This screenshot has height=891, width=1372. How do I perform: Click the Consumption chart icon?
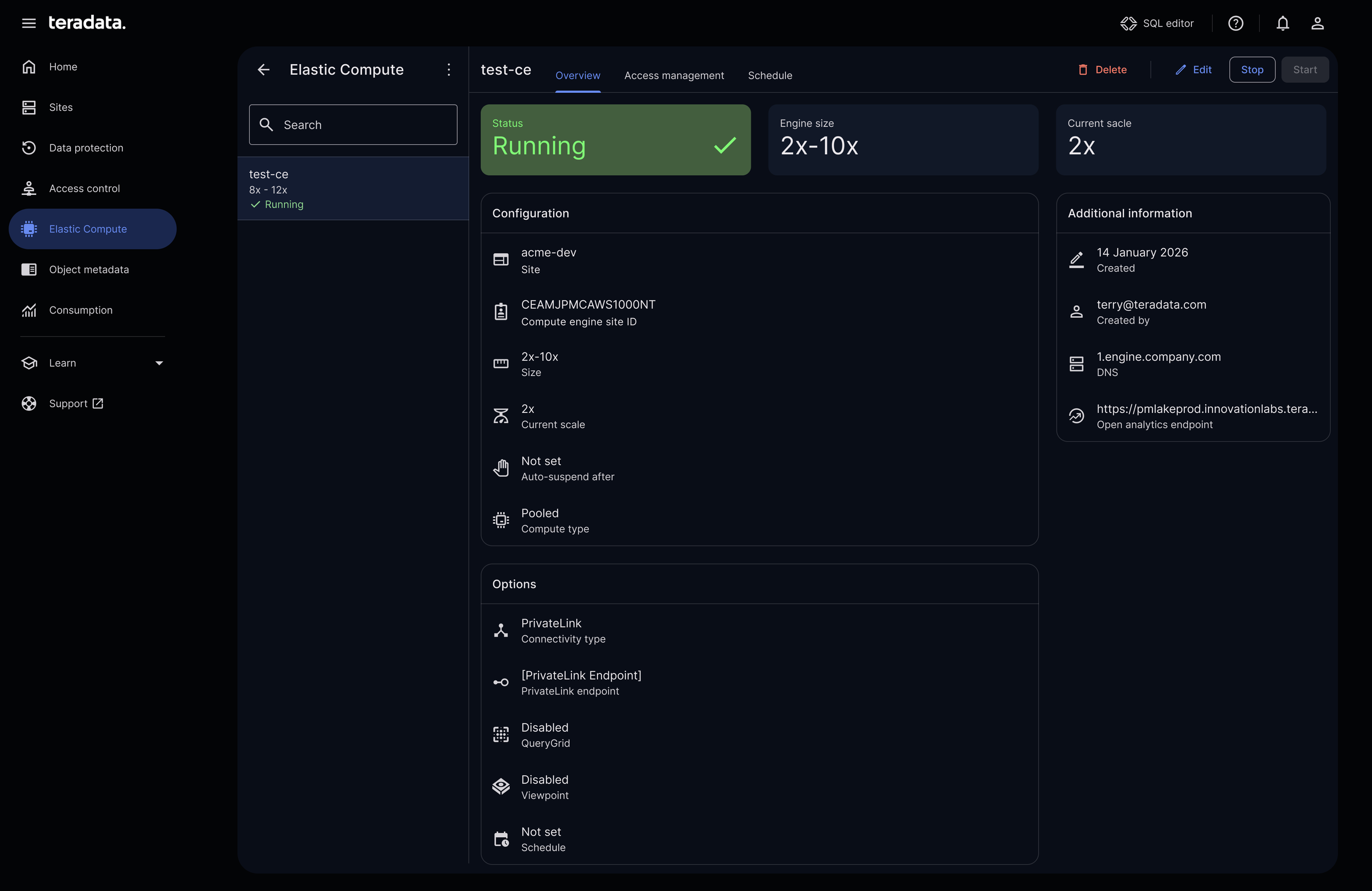(x=29, y=310)
